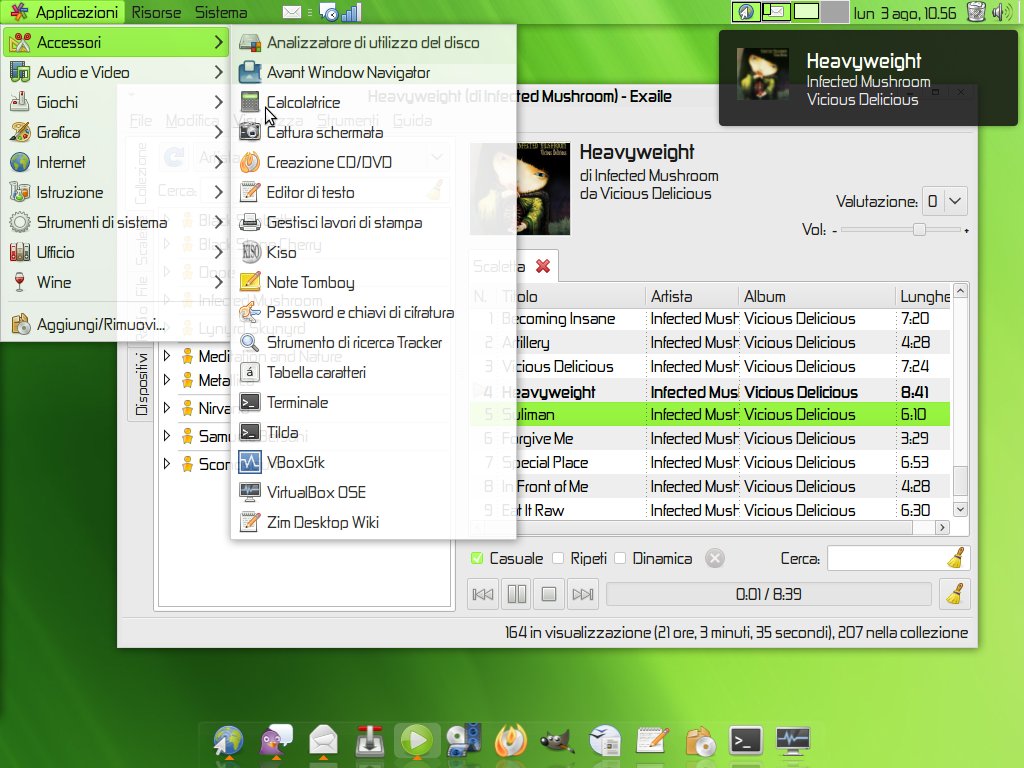1024x768 pixels.
Task: Click the album cover in Exaile
Action: point(520,189)
